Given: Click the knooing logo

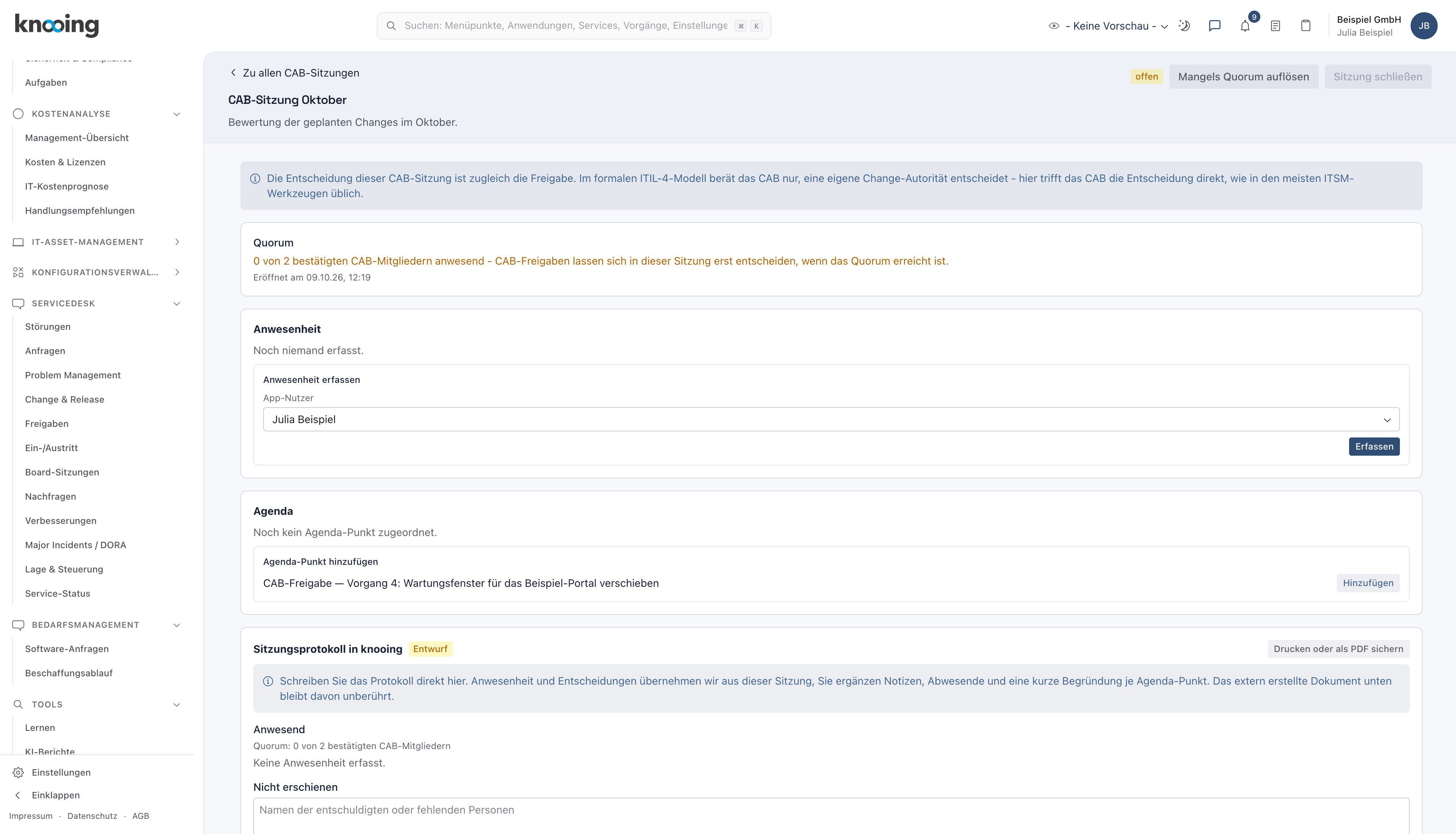Looking at the screenshot, I should click(57, 25).
